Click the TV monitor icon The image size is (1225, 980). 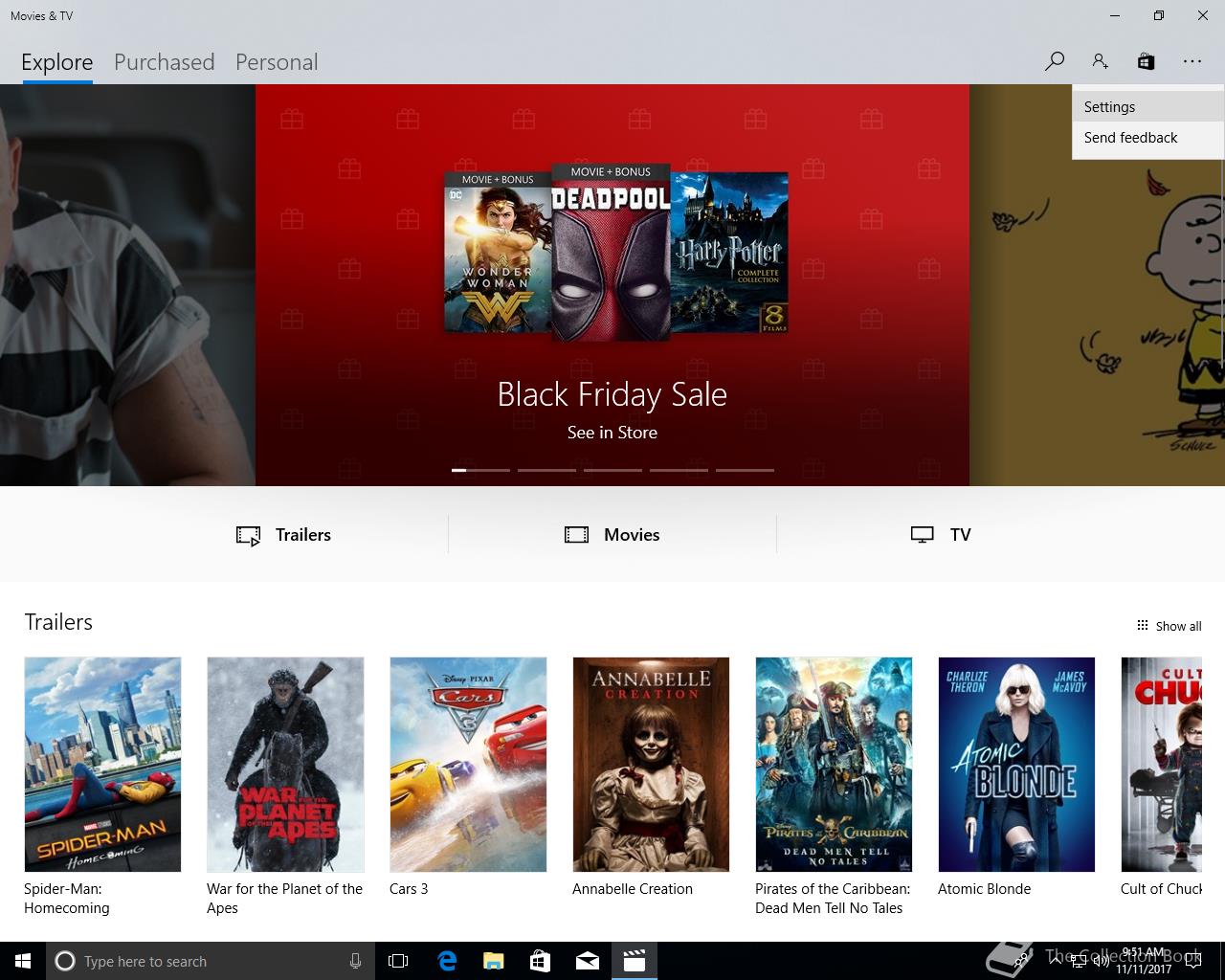922,535
